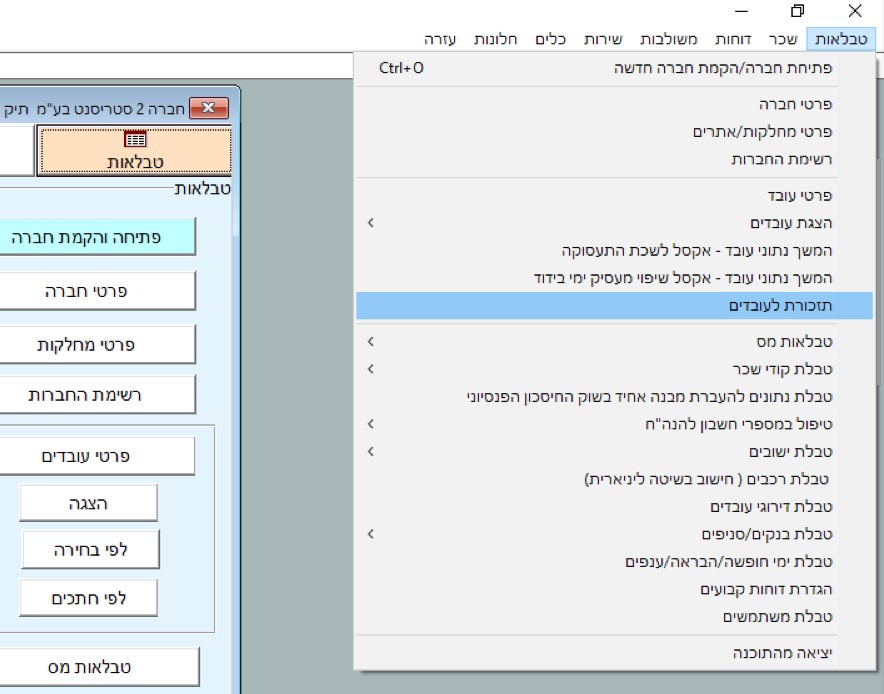Click the פרטי עובדים button
This screenshot has width=884, height=694.
tap(97, 456)
